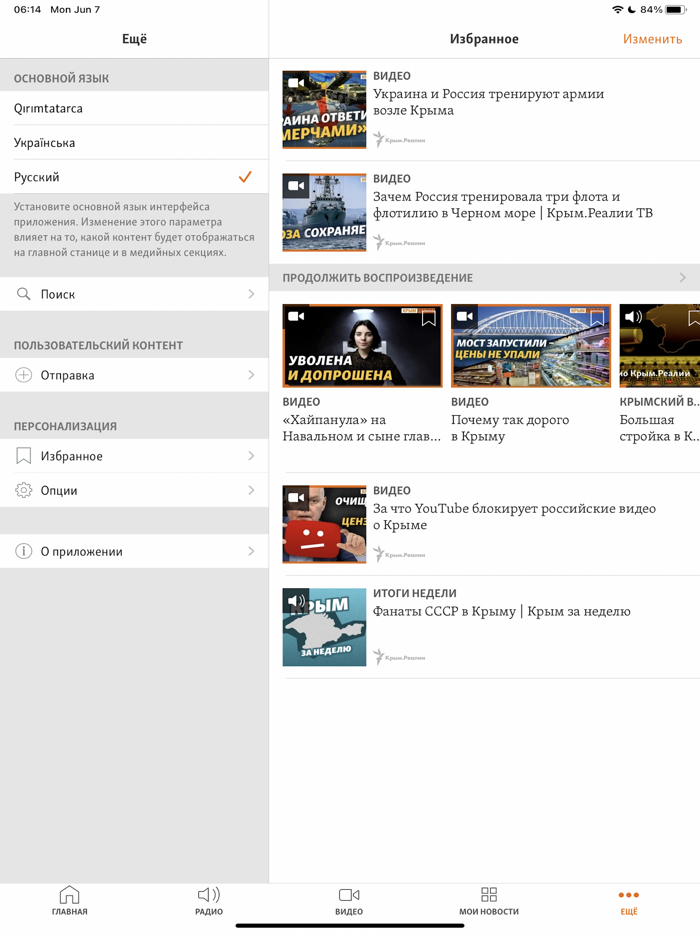Screen dimensions: 700x934
Task: Open Большая стройка audio card title
Action: tap(658, 428)
